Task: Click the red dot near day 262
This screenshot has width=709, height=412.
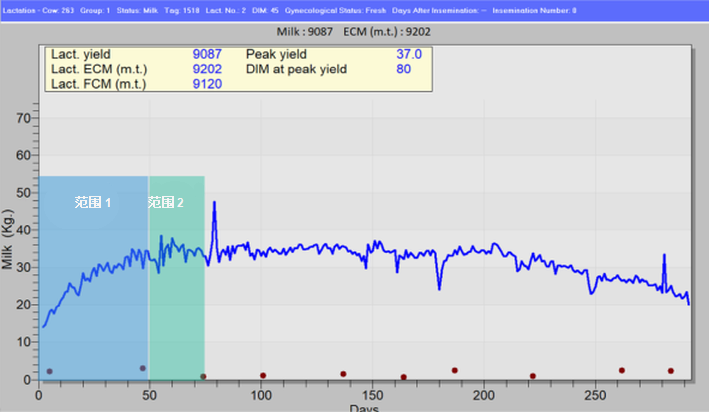Action: coord(622,370)
